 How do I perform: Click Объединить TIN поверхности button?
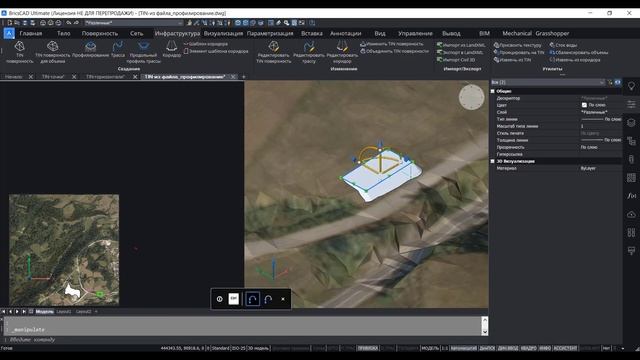click(x=395, y=51)
